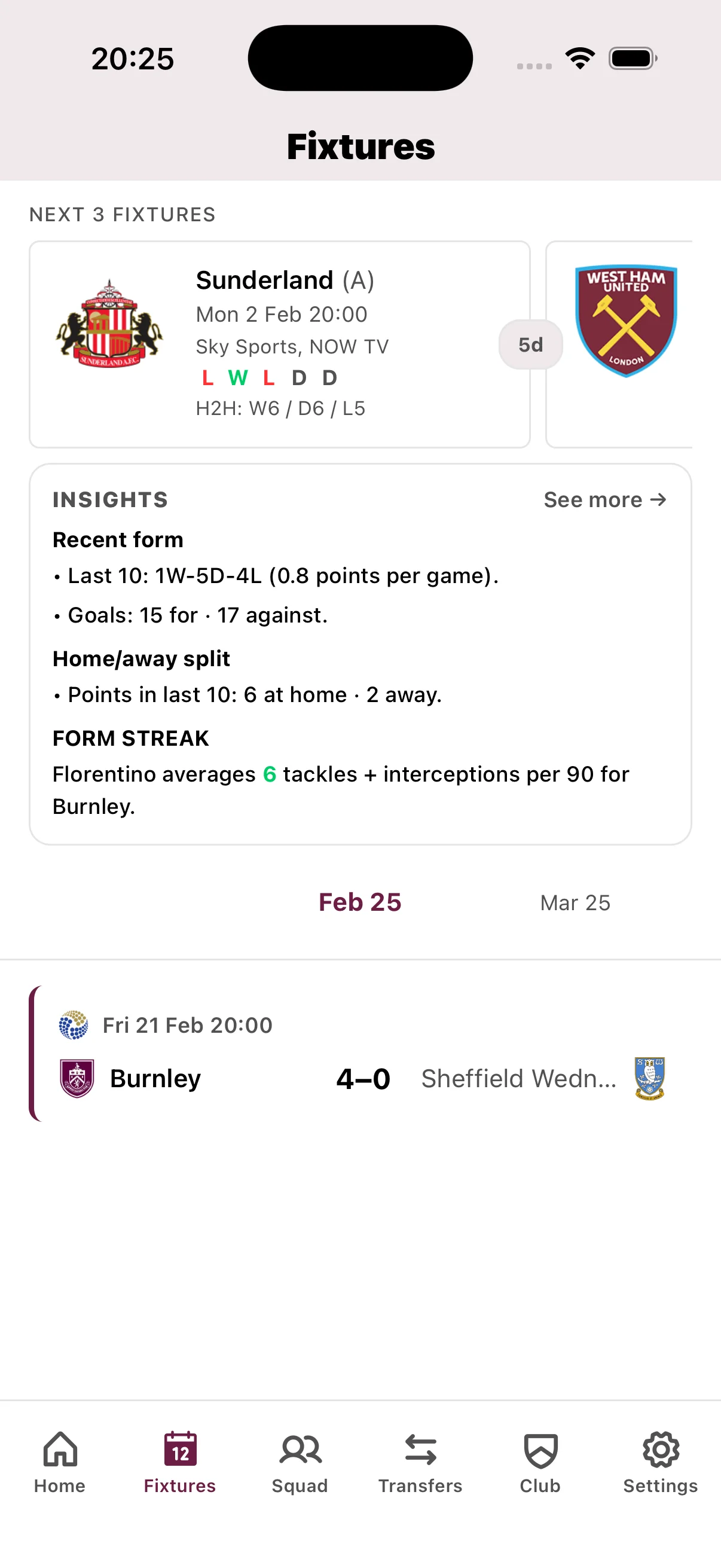Image resolution: width=721 pixels, height=1568 pixels.
Task: Switch to the Mar 25 tab
Action: (x=575, y=902)
